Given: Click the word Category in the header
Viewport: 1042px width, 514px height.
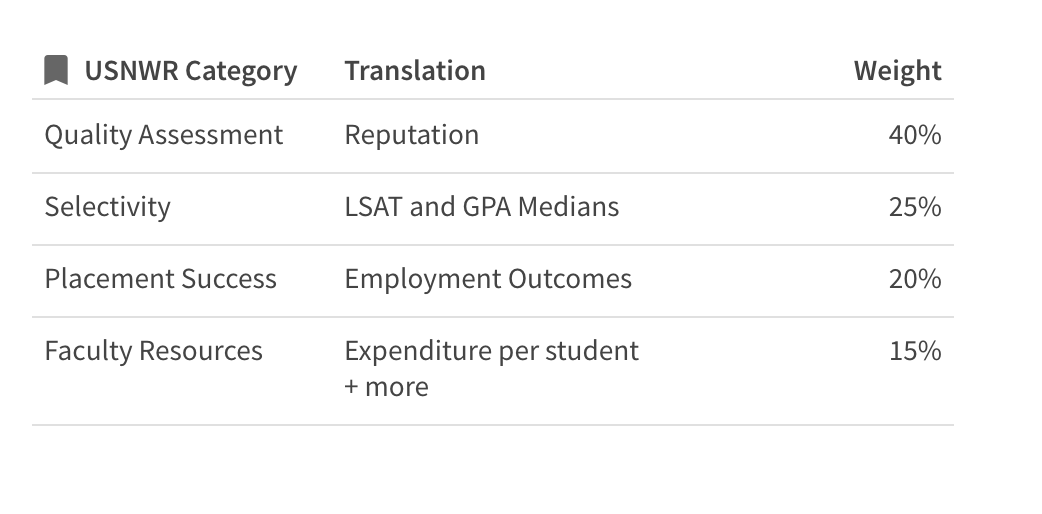Looking at the screenshot, I should (x=241, y=71).
